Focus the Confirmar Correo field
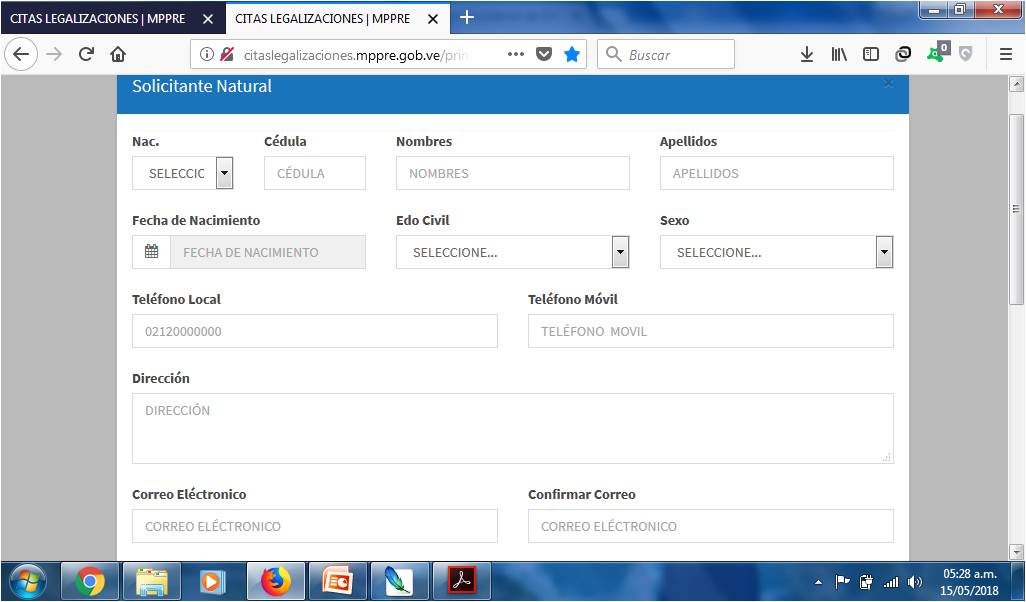1026x602 pixels. [x=711, y=526]
